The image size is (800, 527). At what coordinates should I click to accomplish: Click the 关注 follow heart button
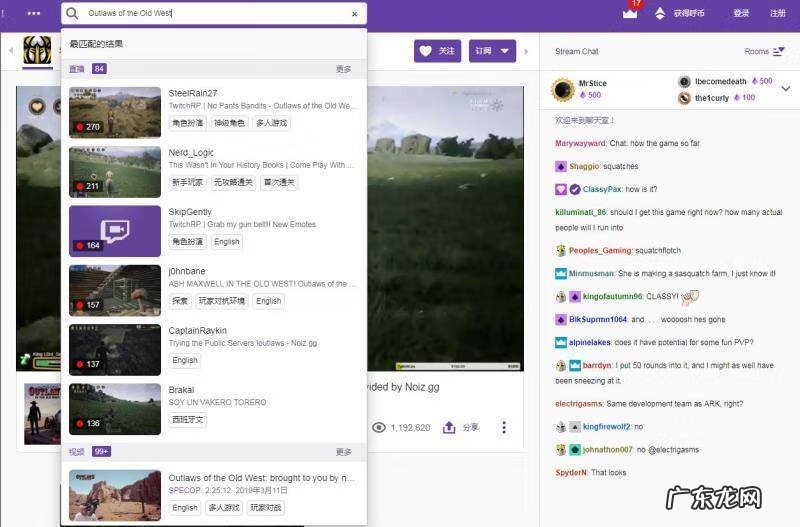(437, 51)
